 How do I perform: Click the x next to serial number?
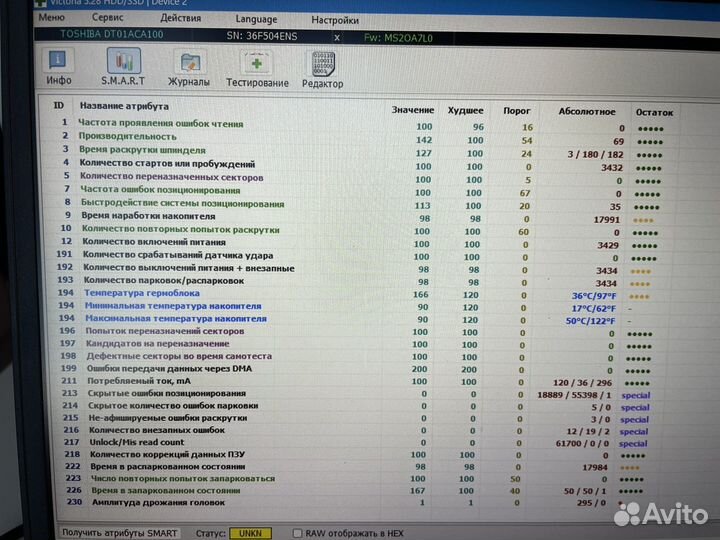point(336,37)
